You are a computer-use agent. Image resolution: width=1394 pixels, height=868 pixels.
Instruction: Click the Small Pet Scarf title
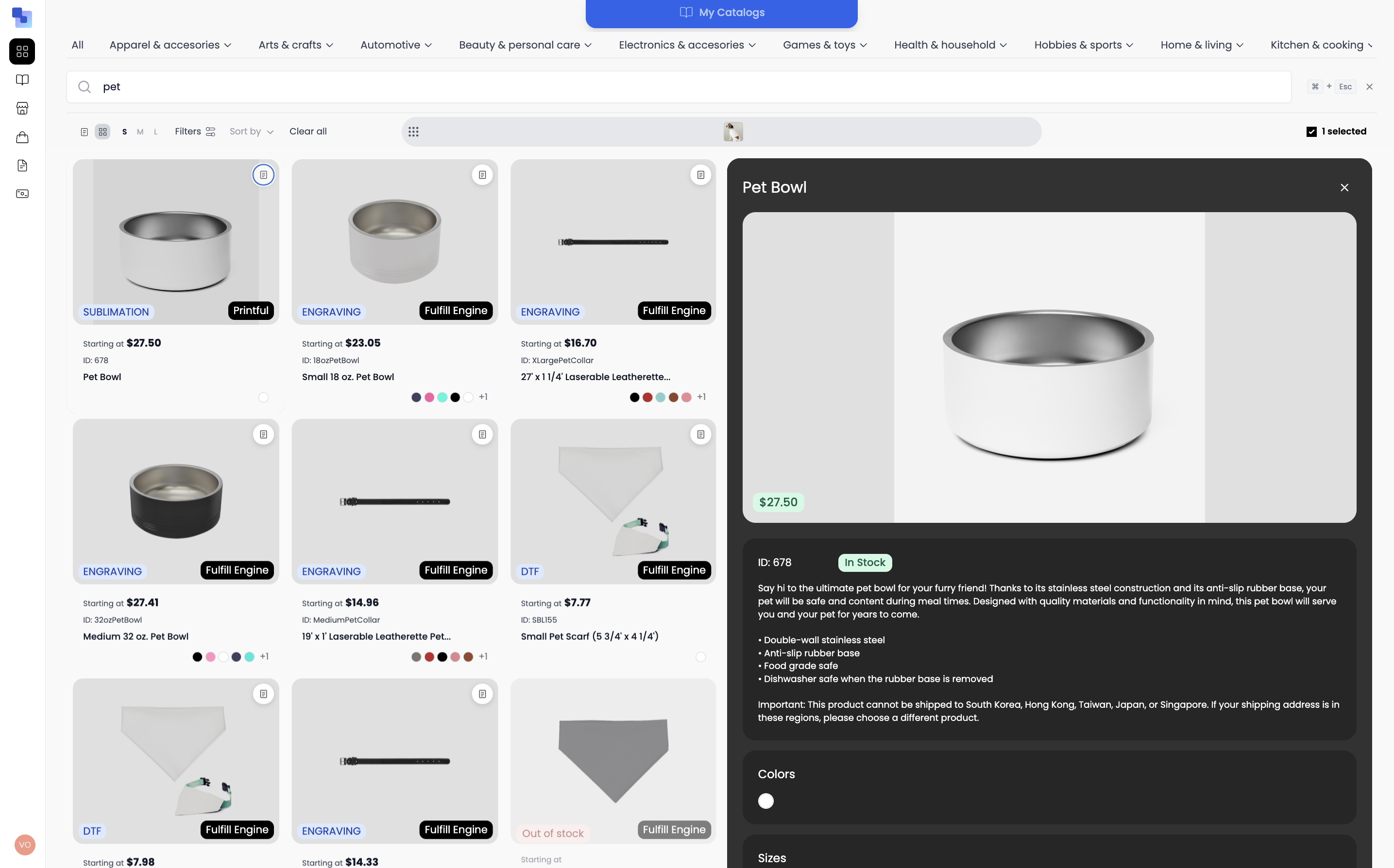coord(589,636)
